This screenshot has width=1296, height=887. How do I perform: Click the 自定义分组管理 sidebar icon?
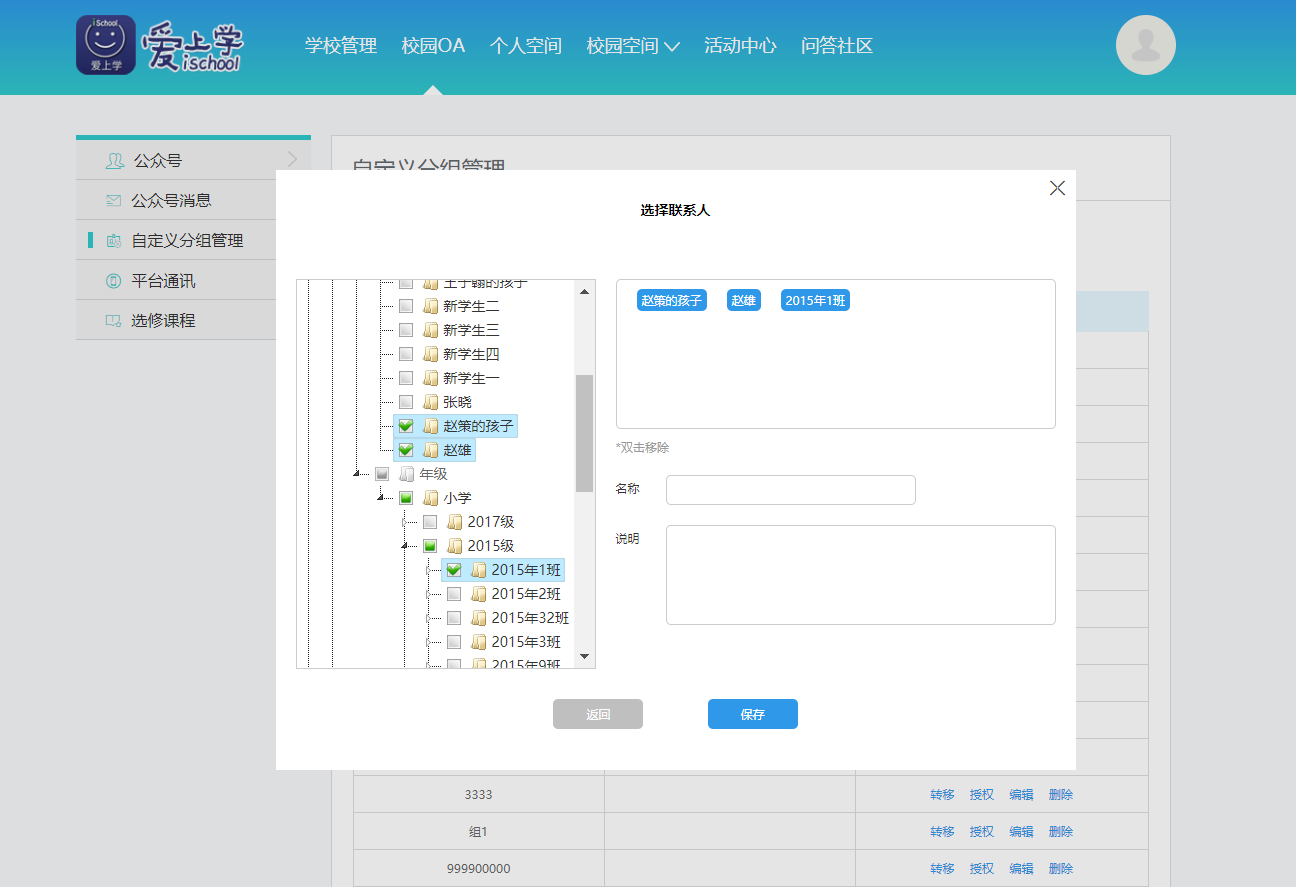click(x=114, y=241)
